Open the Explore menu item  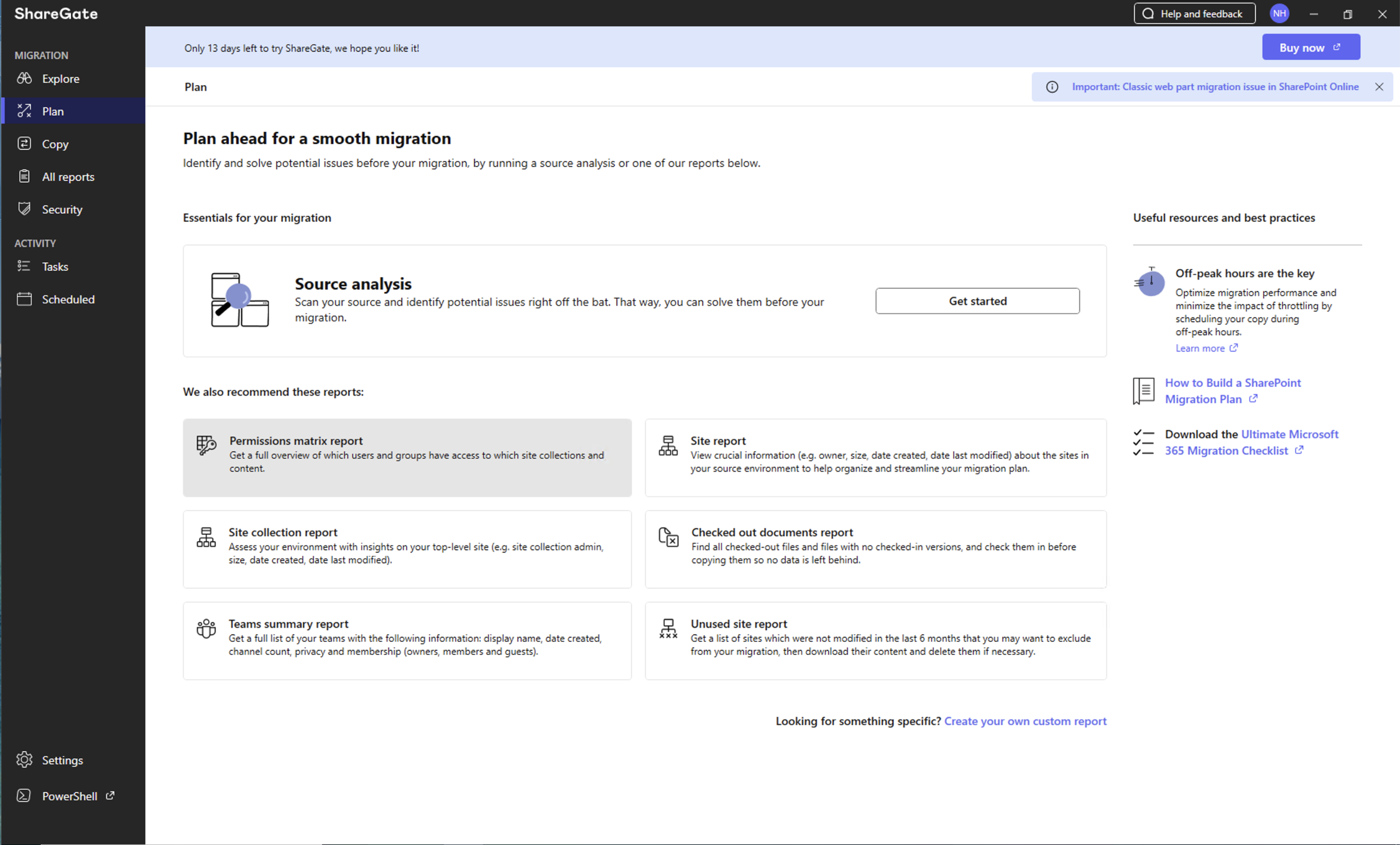[73, 78]
